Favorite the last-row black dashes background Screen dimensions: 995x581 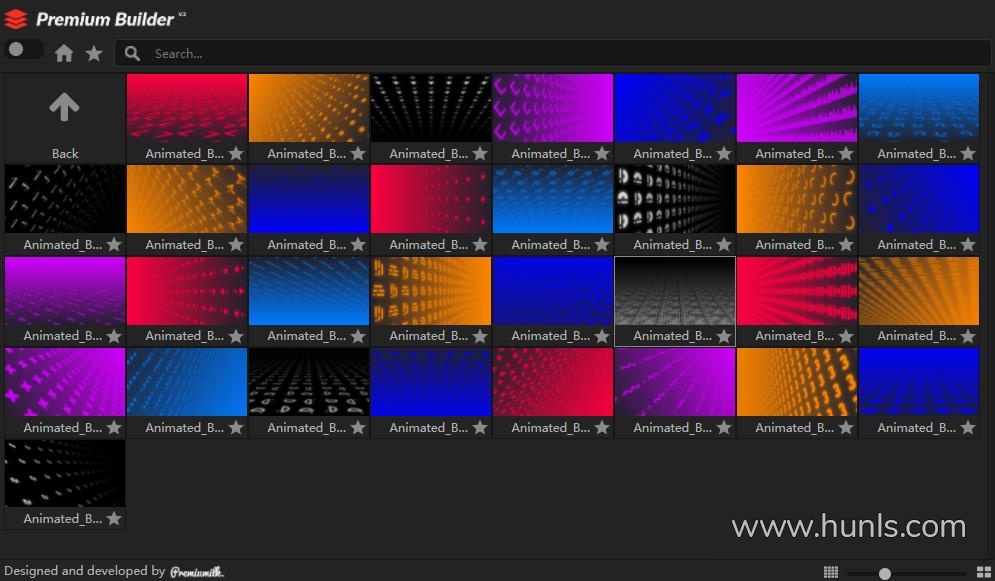[114, 519]
